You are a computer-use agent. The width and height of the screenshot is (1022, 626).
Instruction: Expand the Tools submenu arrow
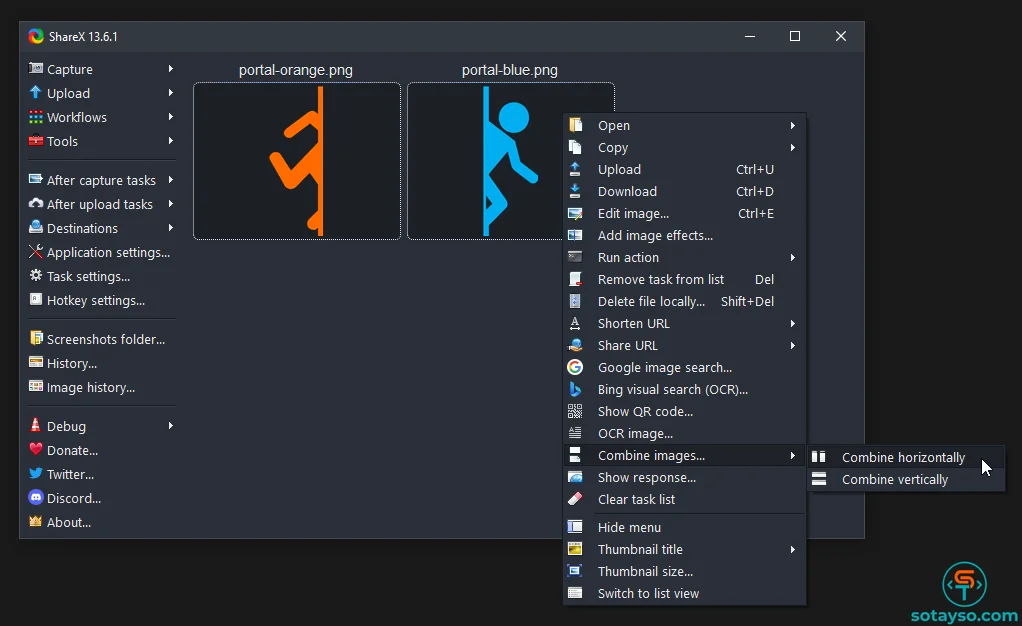pyautogui.click(x=171, y=141)
